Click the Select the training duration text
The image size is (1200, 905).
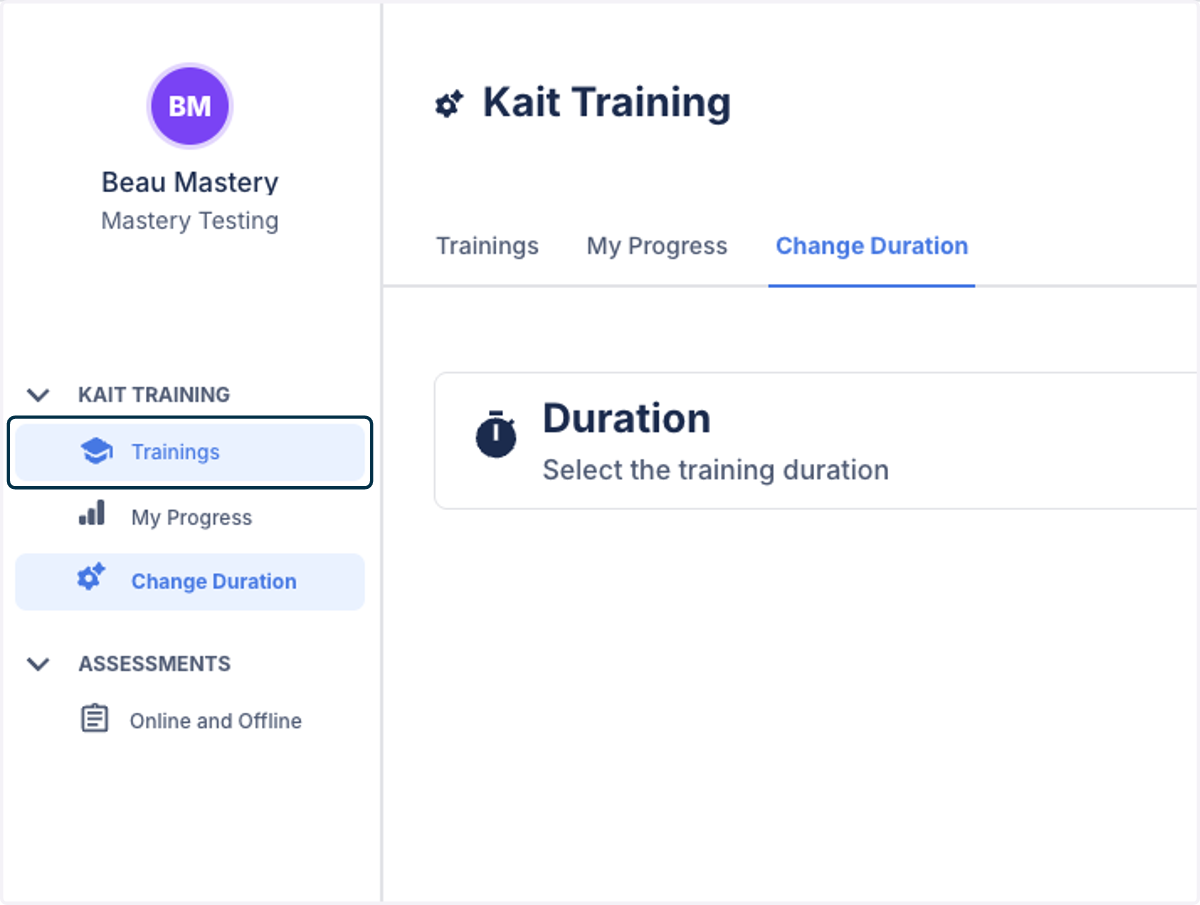pos(716,470)
